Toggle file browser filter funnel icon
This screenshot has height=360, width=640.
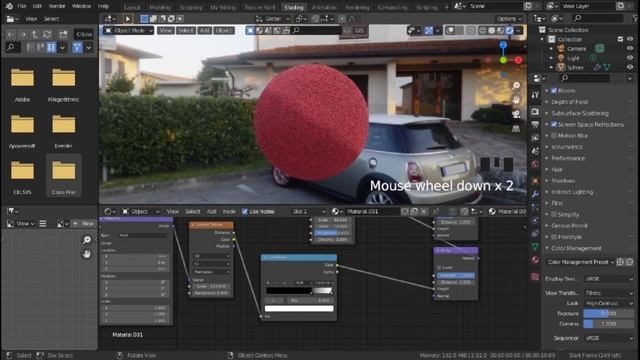(x=77, y=48)
